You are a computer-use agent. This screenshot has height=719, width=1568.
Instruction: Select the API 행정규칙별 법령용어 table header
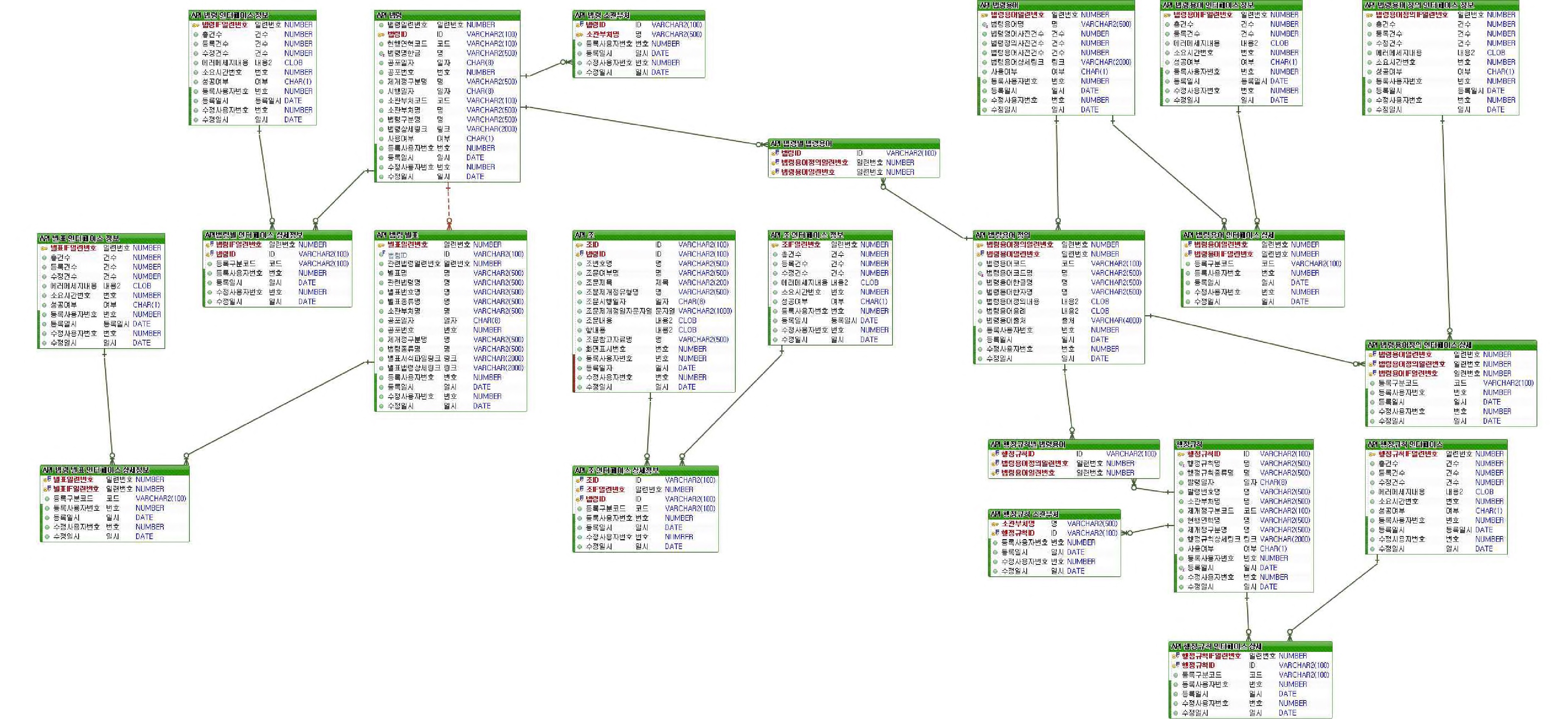pyautogui.click(x=1073, y=444)
